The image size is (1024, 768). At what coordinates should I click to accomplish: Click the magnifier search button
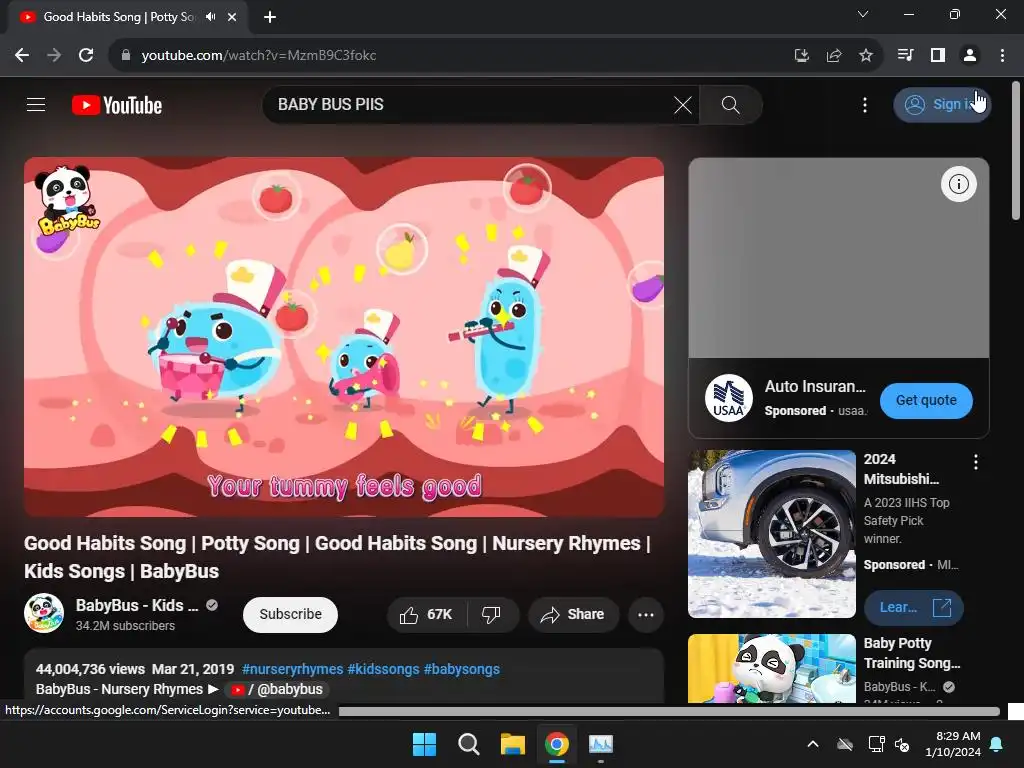[x=731, y=104]
